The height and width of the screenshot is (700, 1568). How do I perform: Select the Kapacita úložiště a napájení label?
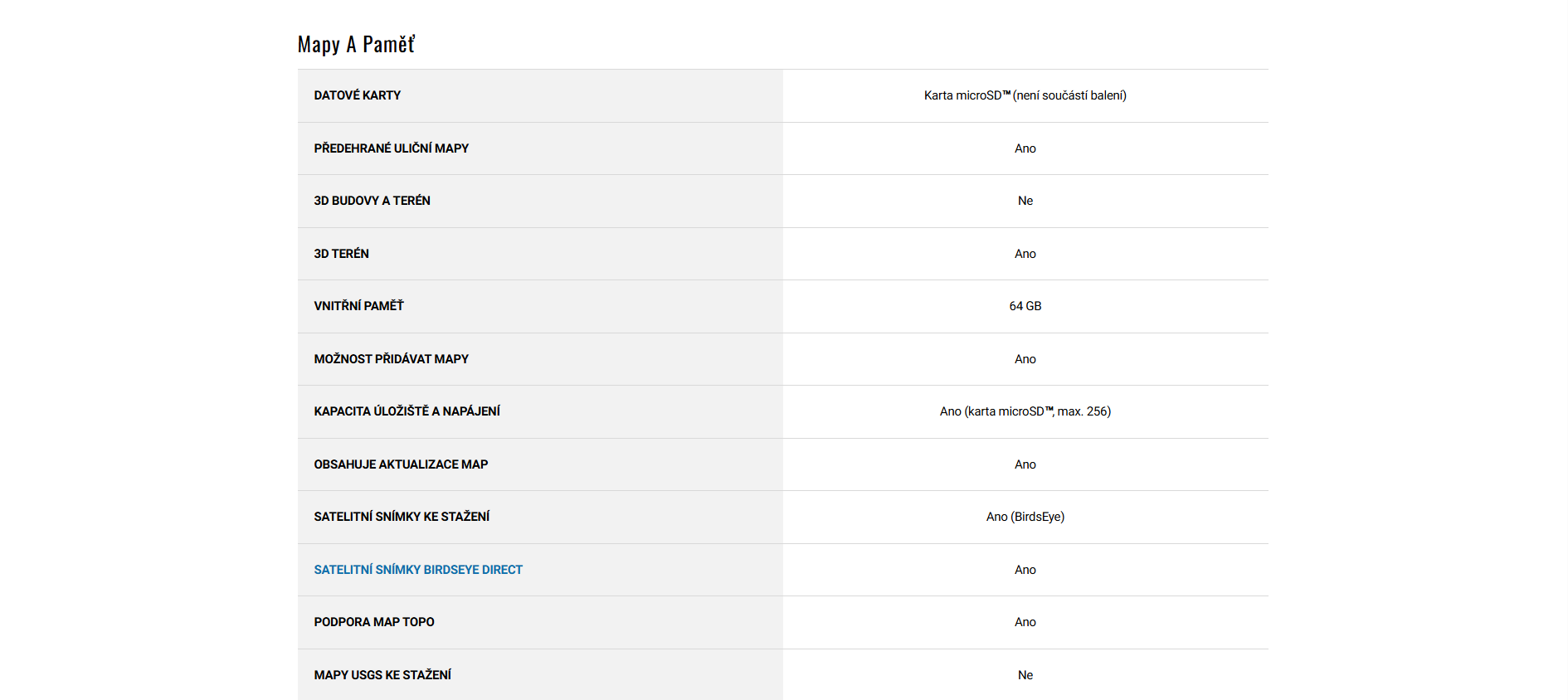tap(407, 411)
